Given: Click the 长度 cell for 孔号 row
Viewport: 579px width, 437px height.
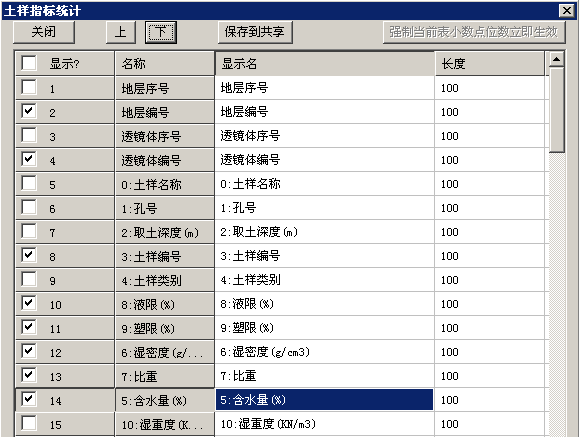Looking at the screenshot, I should [490, 208].
